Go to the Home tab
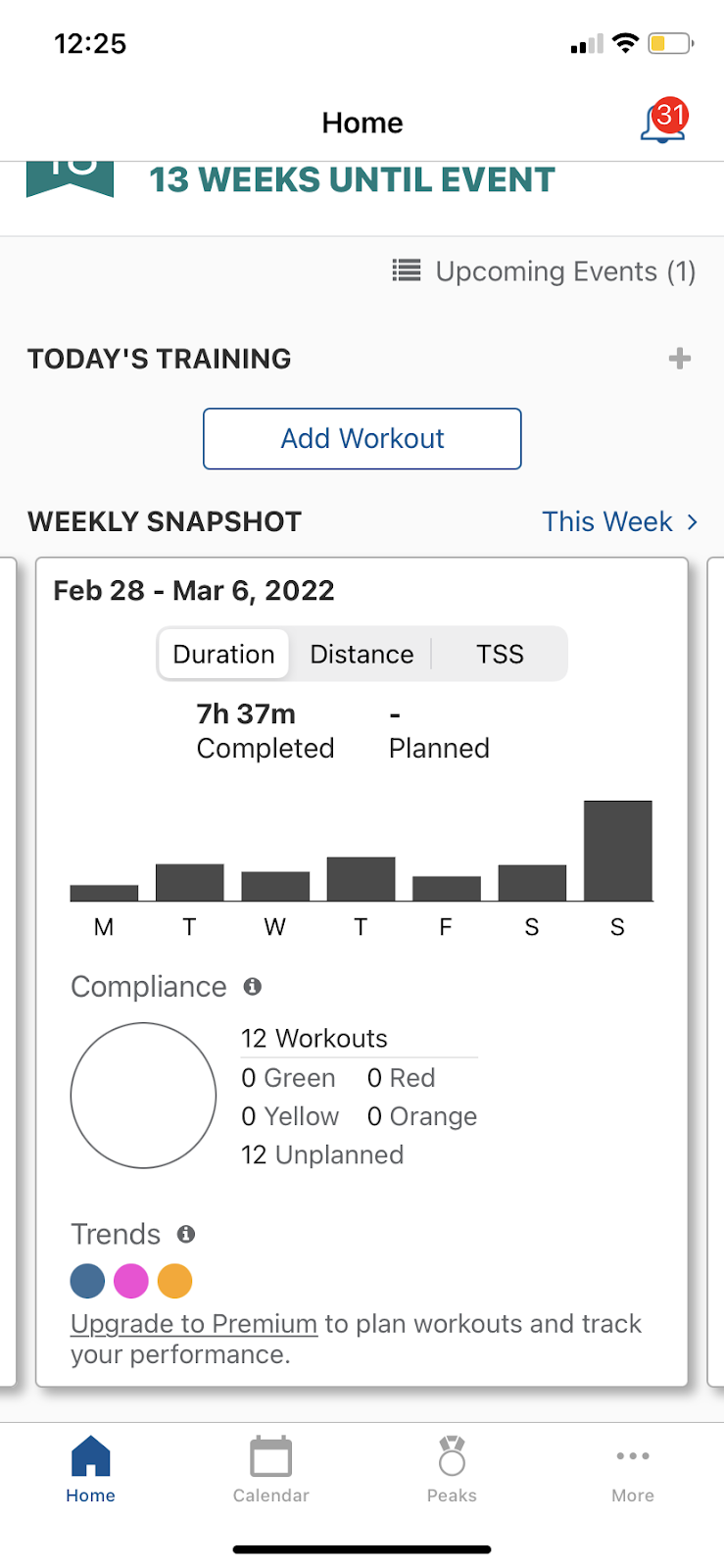 [90, 1468]
